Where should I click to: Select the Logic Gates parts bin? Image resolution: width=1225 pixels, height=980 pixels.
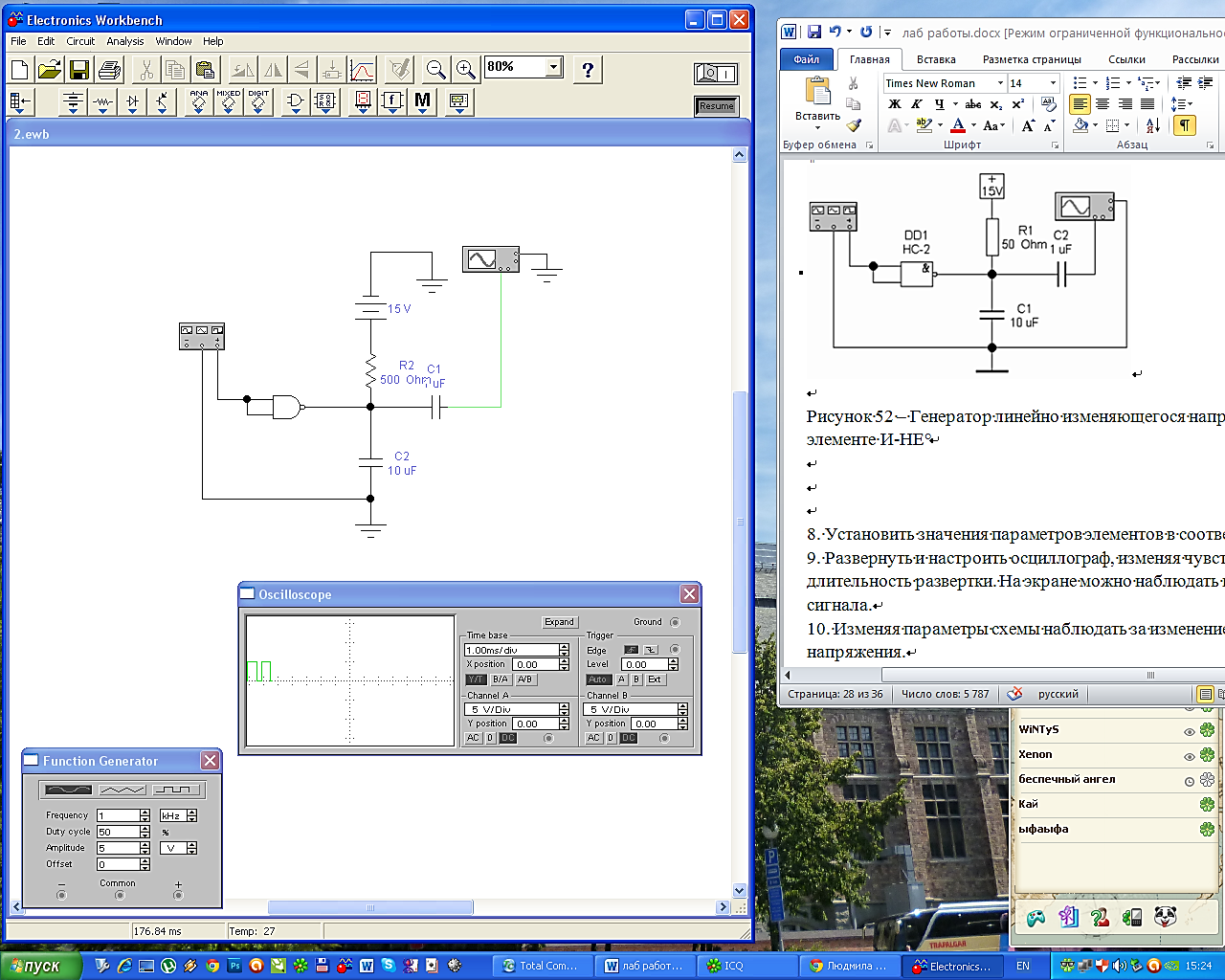pos(295,101)
